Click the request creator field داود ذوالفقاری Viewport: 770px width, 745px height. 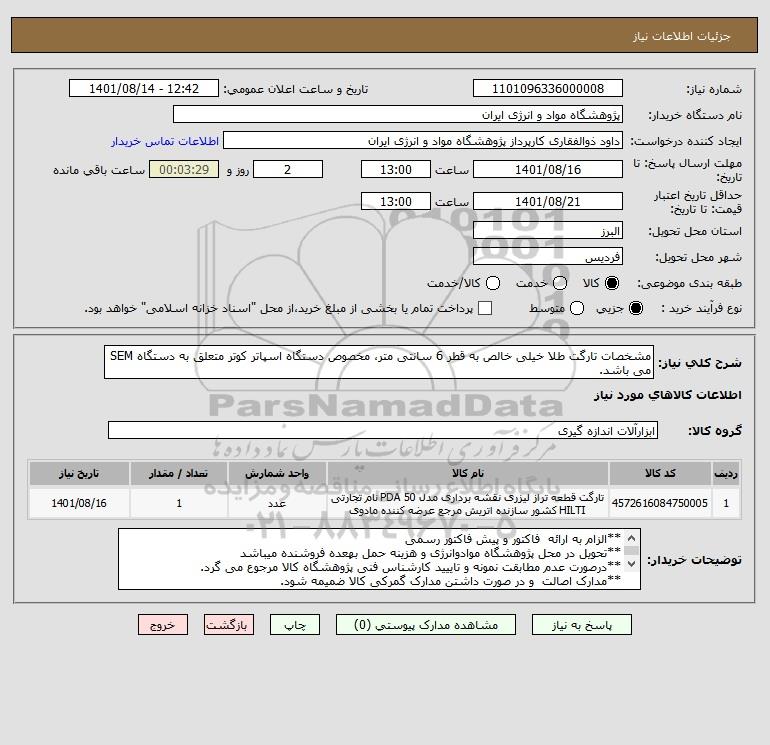423,140
